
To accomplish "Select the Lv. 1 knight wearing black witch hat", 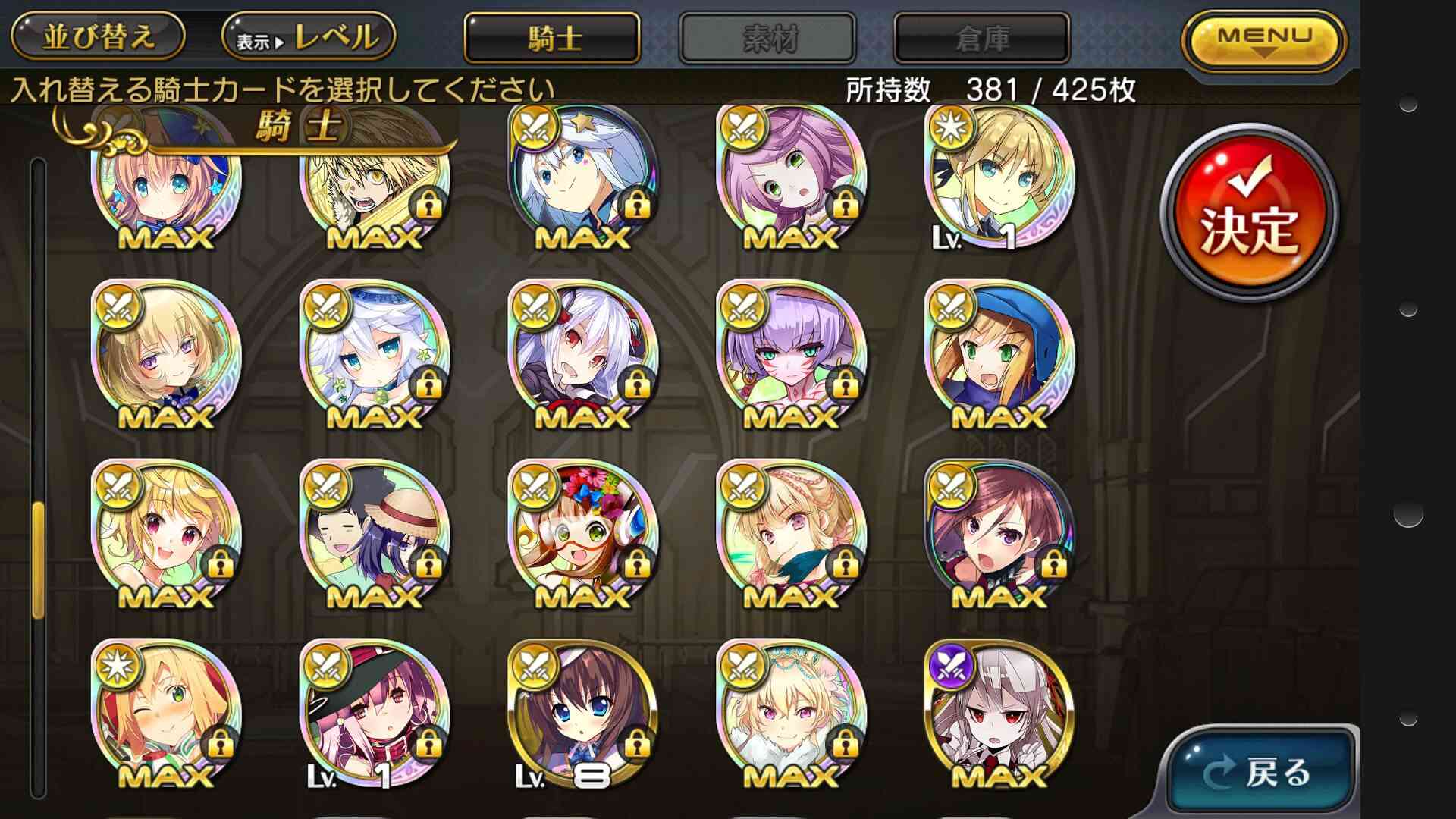I will (x=375, y=714).
